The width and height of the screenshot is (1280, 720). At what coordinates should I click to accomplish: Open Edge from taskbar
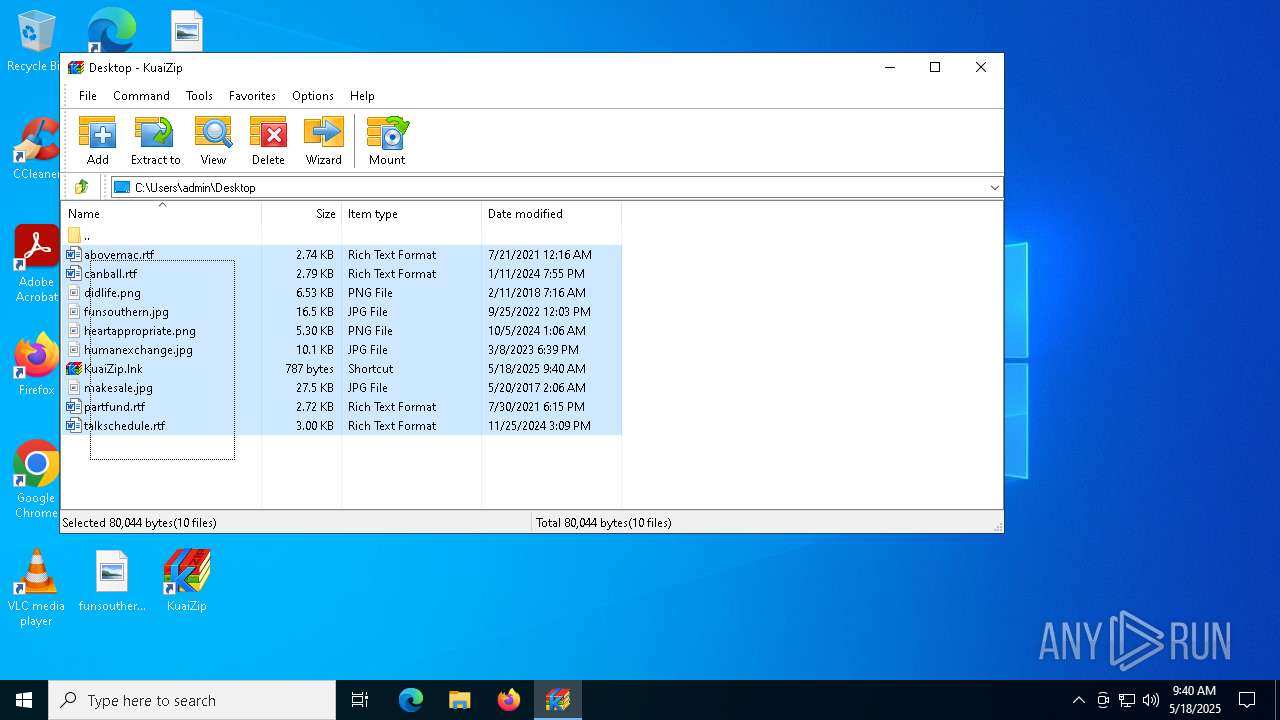(411, 700)
